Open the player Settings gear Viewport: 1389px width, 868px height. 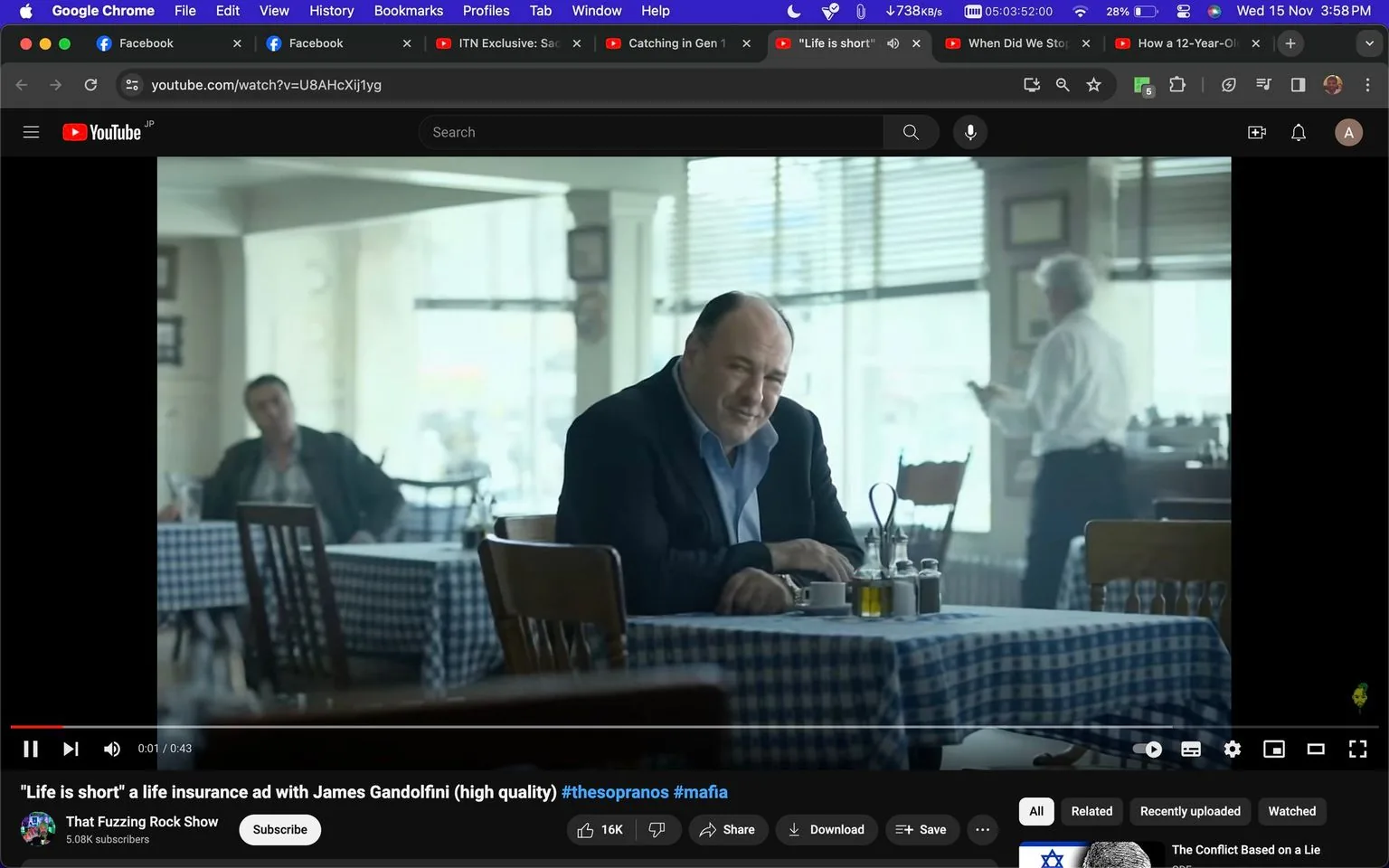(1232, 749)
